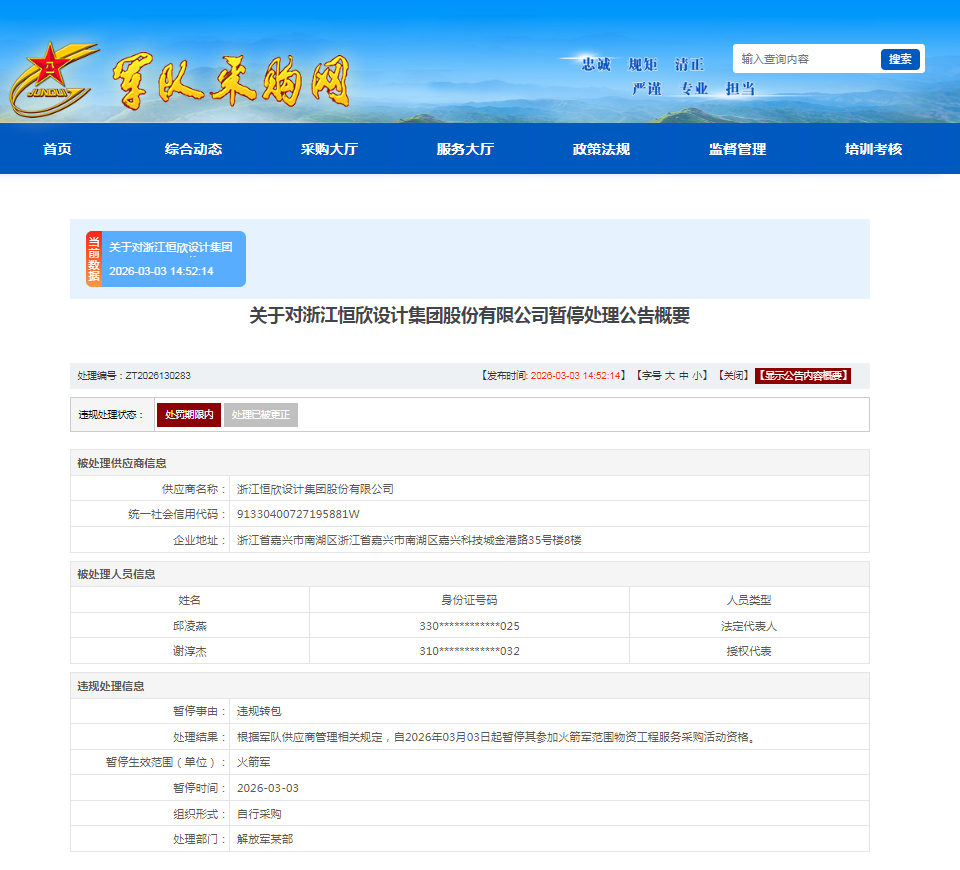Set font size to 中
The image size is (960, 870).
coord(684,376)
